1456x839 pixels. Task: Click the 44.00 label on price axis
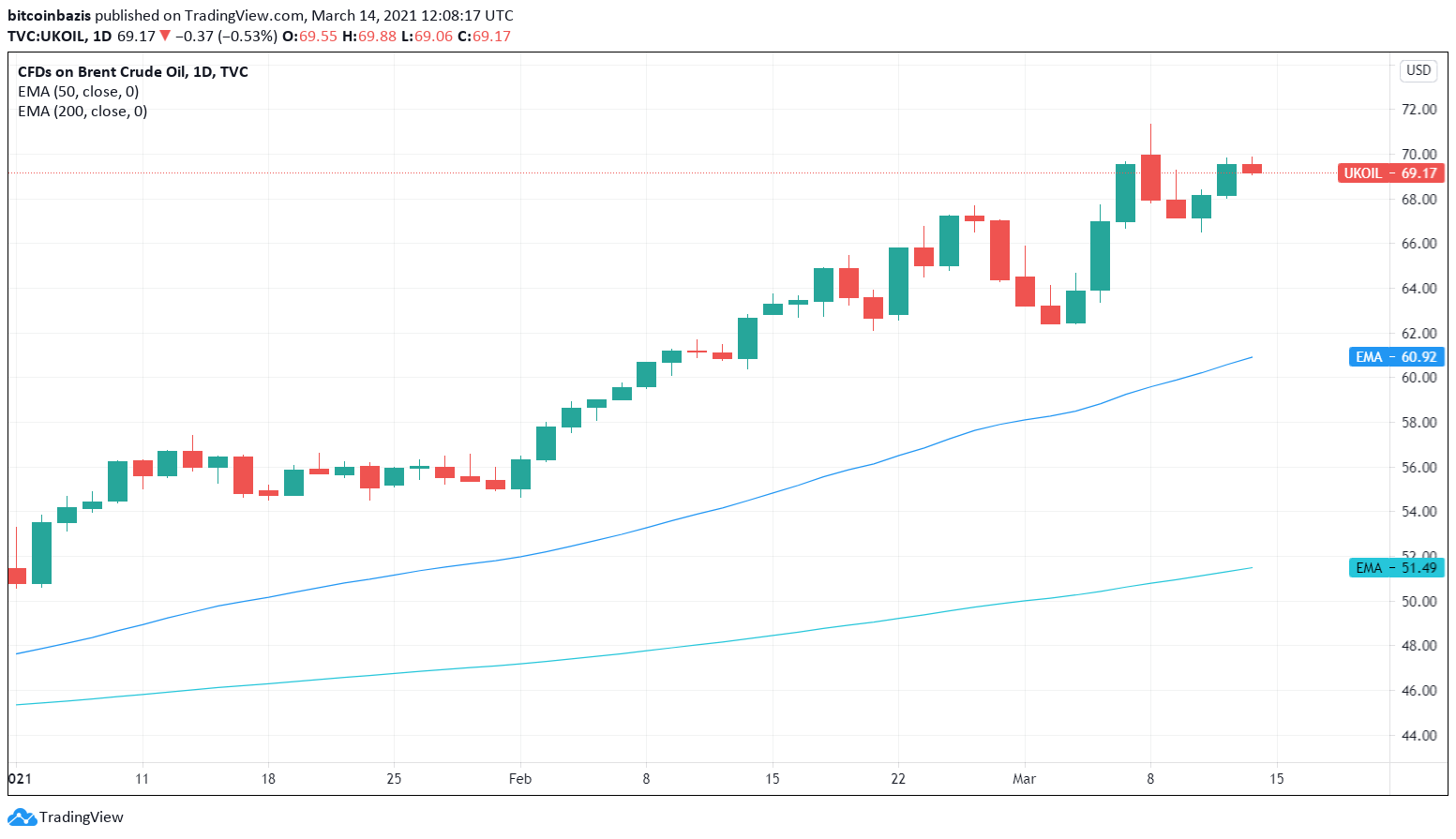coord(1418,736)
